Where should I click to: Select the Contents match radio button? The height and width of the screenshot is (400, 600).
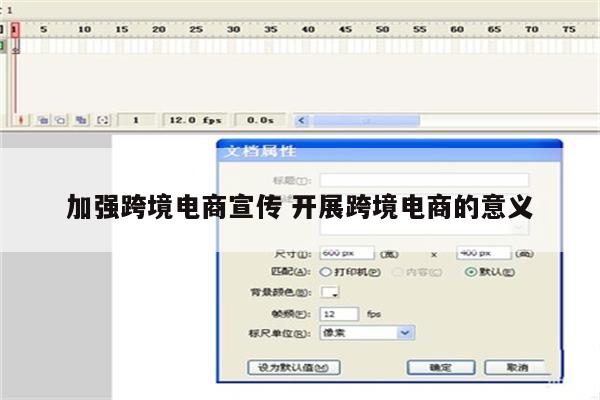[398, 272]
